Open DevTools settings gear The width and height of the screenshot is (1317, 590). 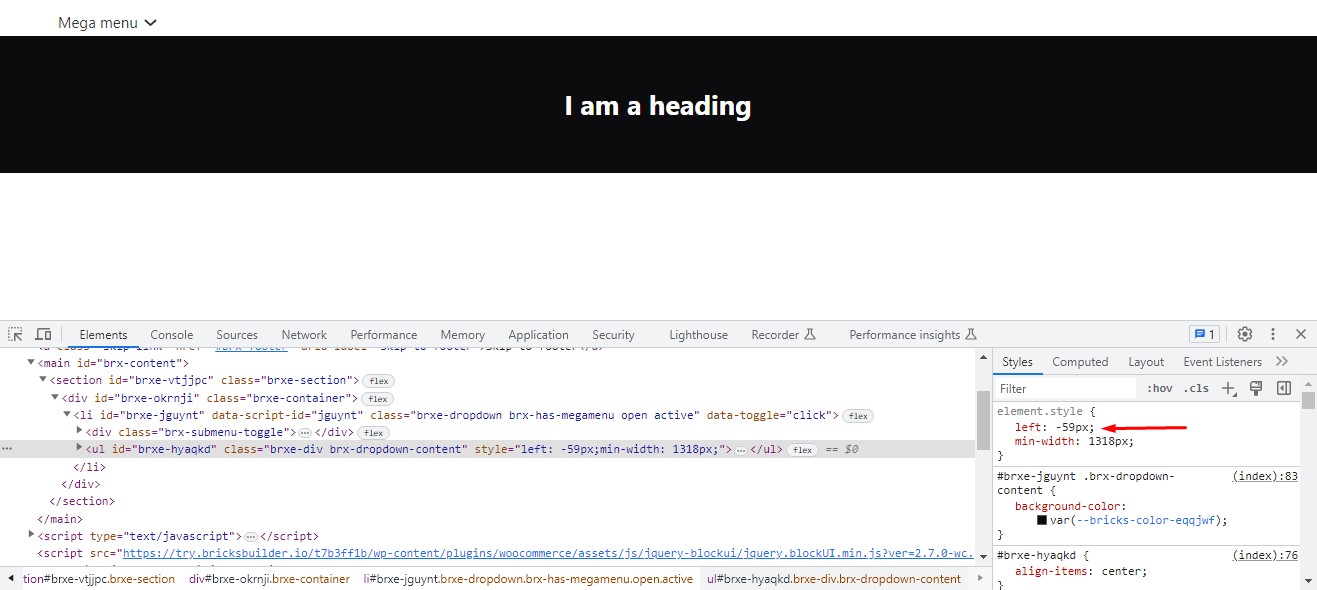pyautogui.click(x=1244, y=333)
